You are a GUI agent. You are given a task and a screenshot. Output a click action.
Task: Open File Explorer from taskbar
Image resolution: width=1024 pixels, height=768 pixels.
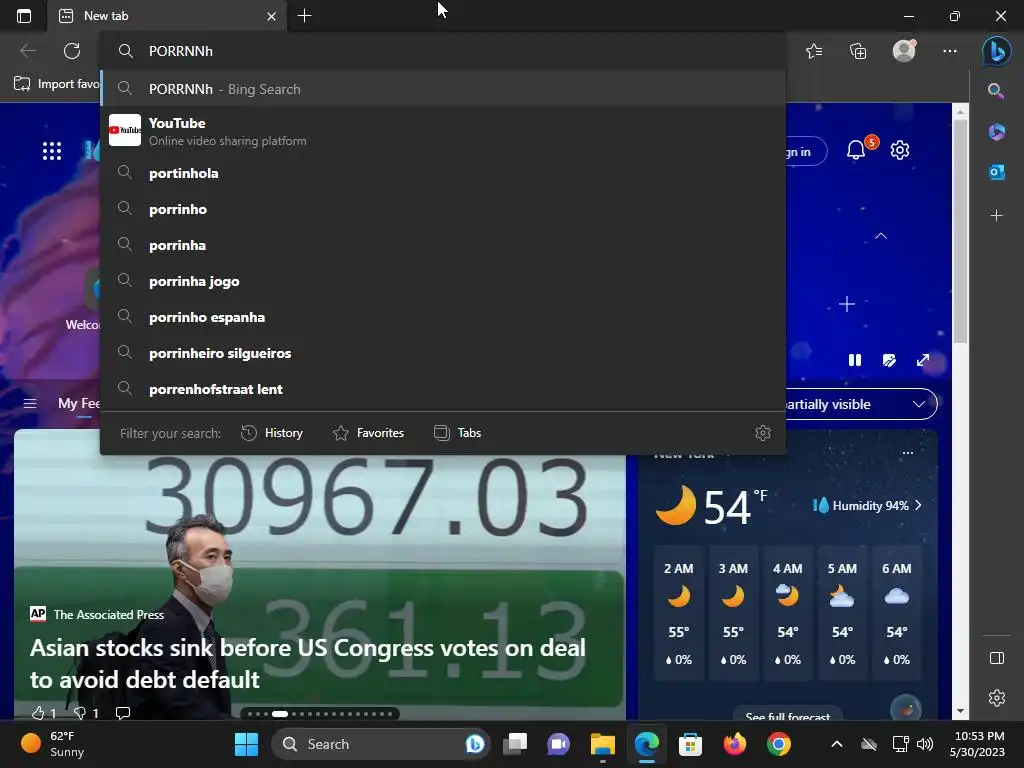point(602,744)
